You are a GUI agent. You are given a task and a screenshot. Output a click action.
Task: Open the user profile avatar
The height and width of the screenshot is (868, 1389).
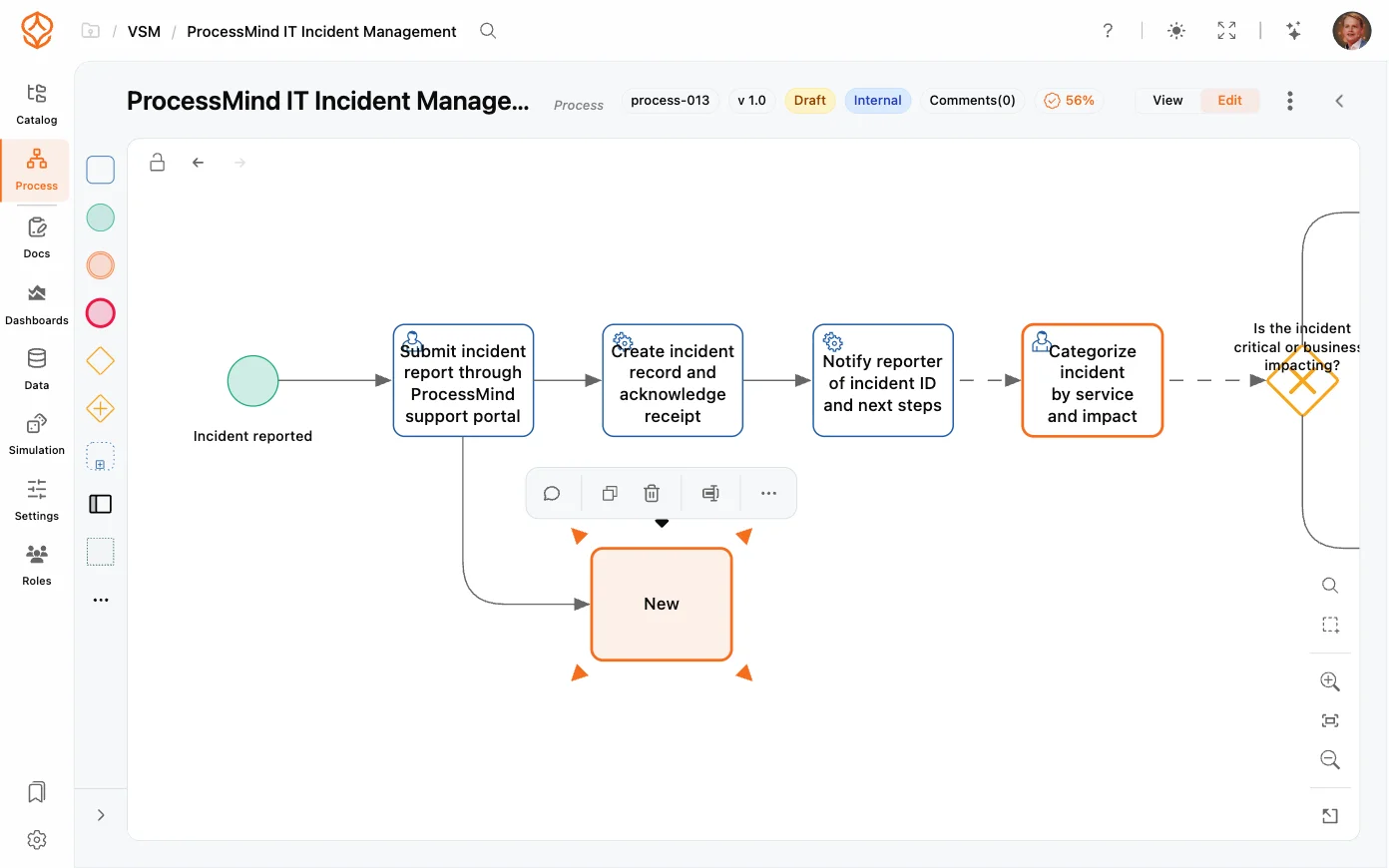click(x=1352, y=31)
